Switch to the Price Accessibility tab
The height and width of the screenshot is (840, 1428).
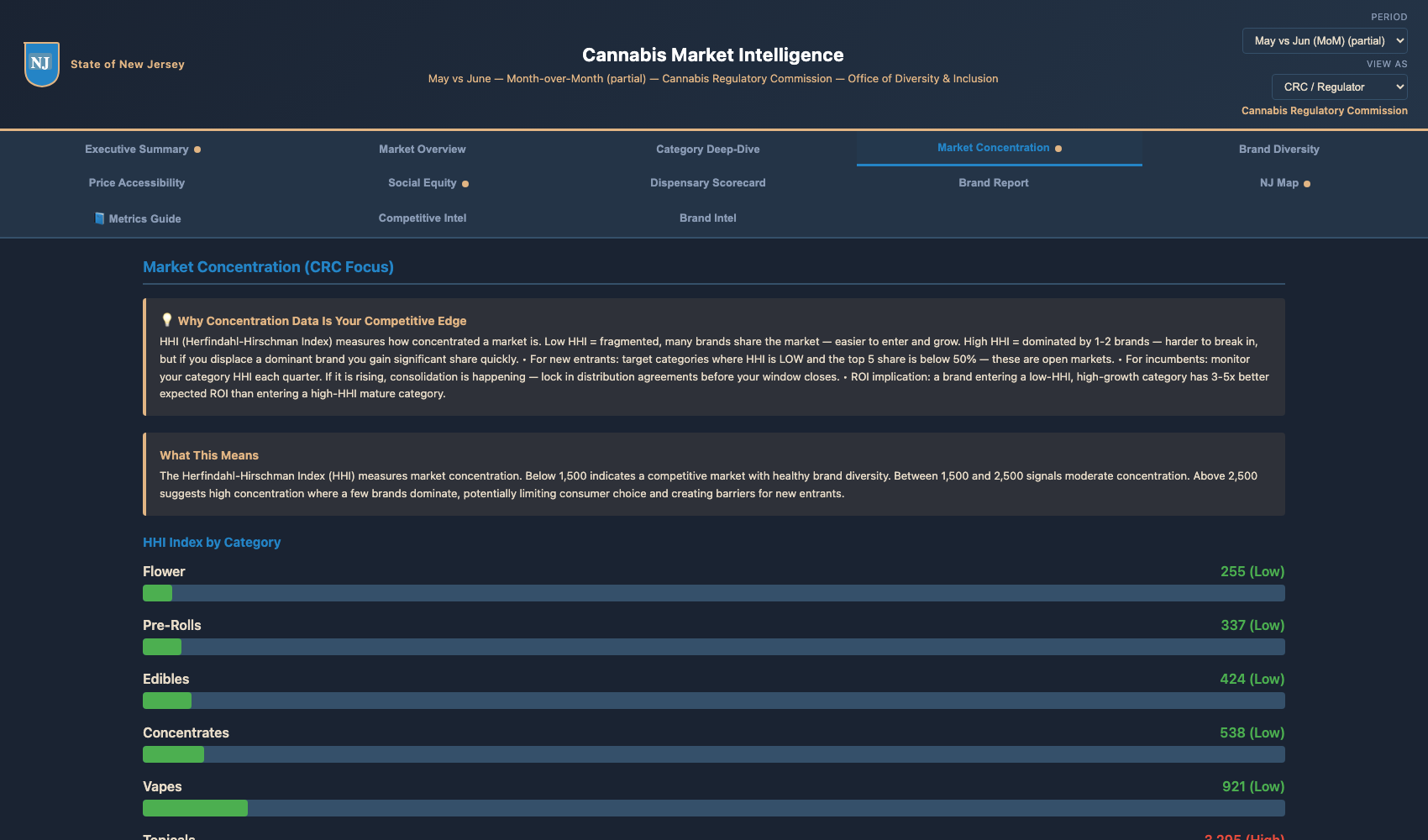(x=137, y=182)
